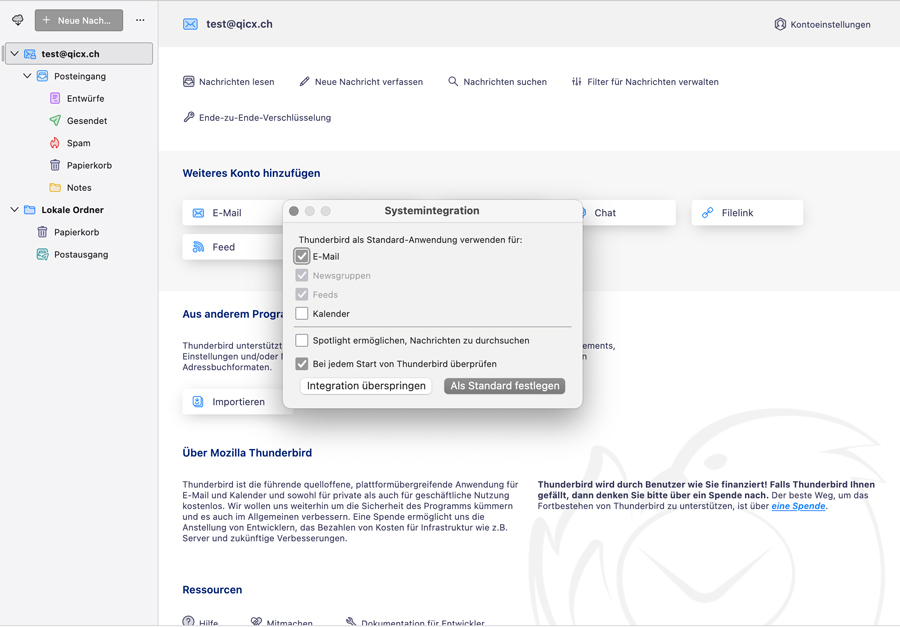Screen dimensions: 900x627
Task: Uncheck the E-Mail default application checkbox
Action: [302, 257]
